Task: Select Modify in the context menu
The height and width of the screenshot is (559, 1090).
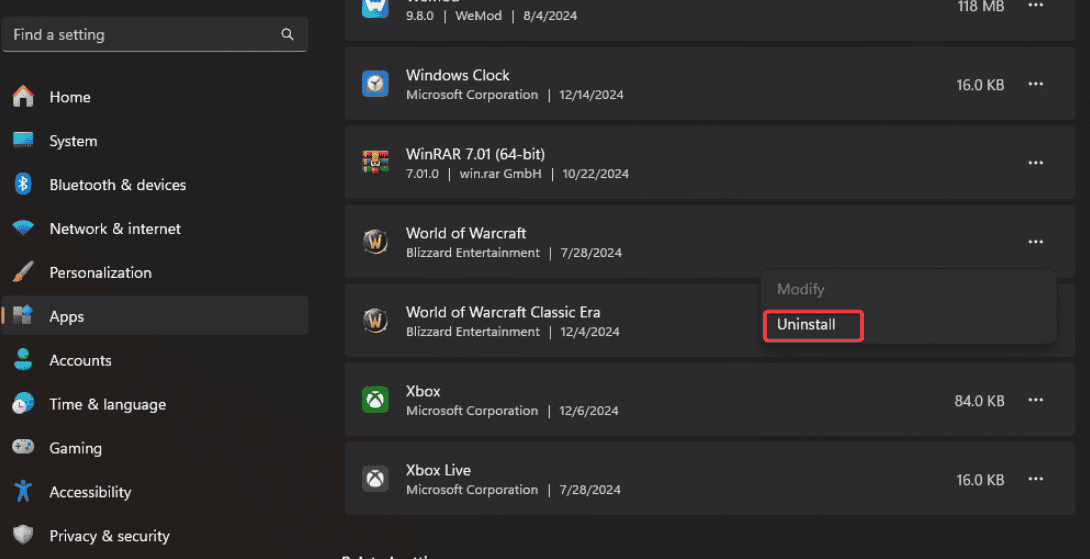Action: click(801, 289)
